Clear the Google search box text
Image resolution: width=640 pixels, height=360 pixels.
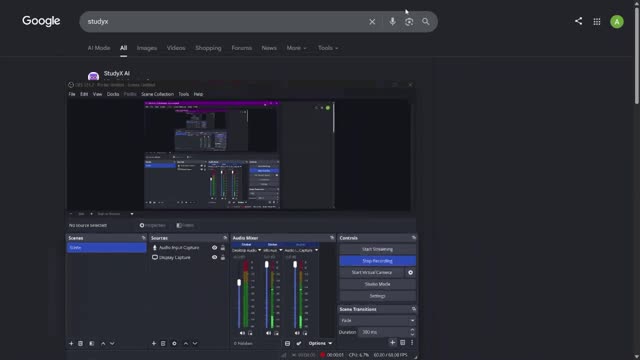click(x=372, y=22)
